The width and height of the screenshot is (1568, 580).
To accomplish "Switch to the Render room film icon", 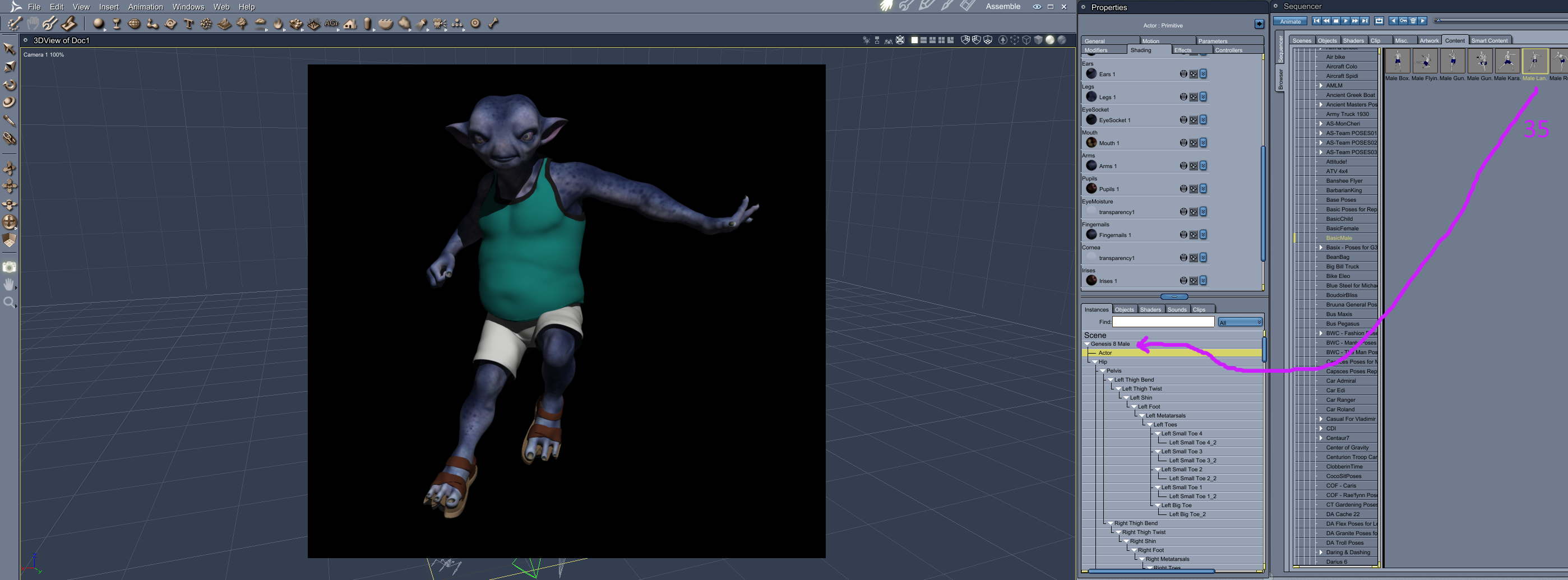I will [x=968, y=6].
